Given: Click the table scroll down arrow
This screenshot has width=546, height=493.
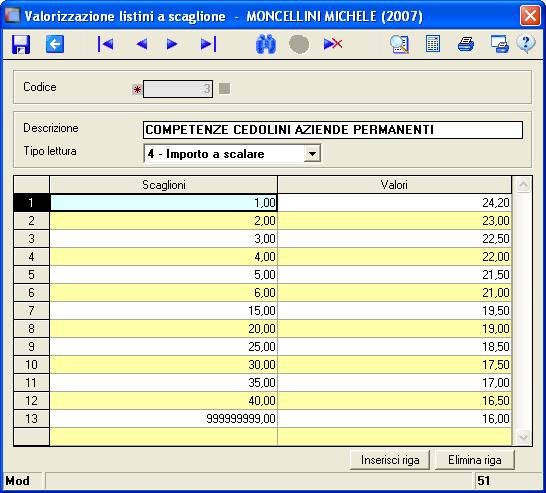Looking at the screenshot, I should [x=523, y=436].
